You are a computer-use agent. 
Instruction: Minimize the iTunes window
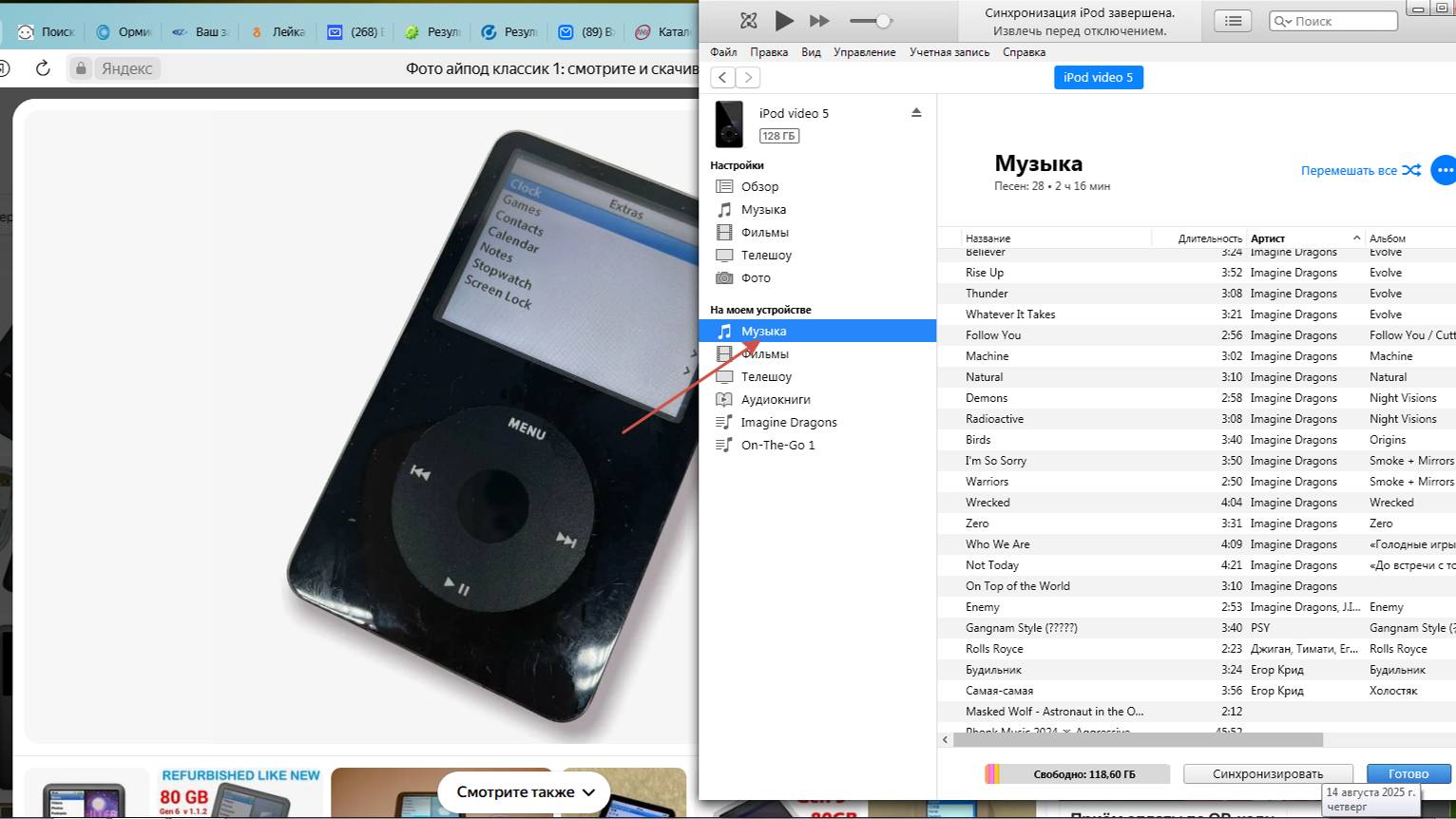pos(1418,9)
